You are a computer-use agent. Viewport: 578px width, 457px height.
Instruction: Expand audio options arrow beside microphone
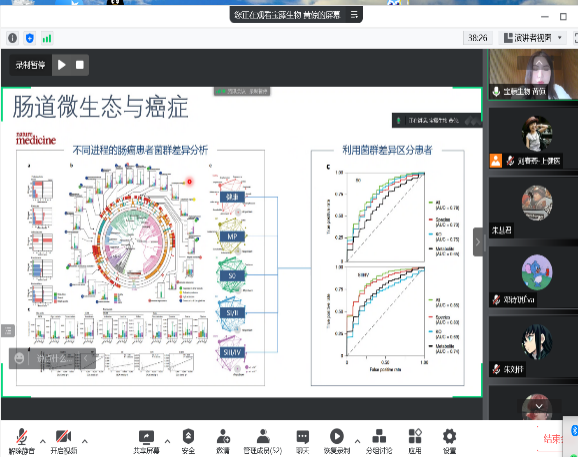coord(43,441)
